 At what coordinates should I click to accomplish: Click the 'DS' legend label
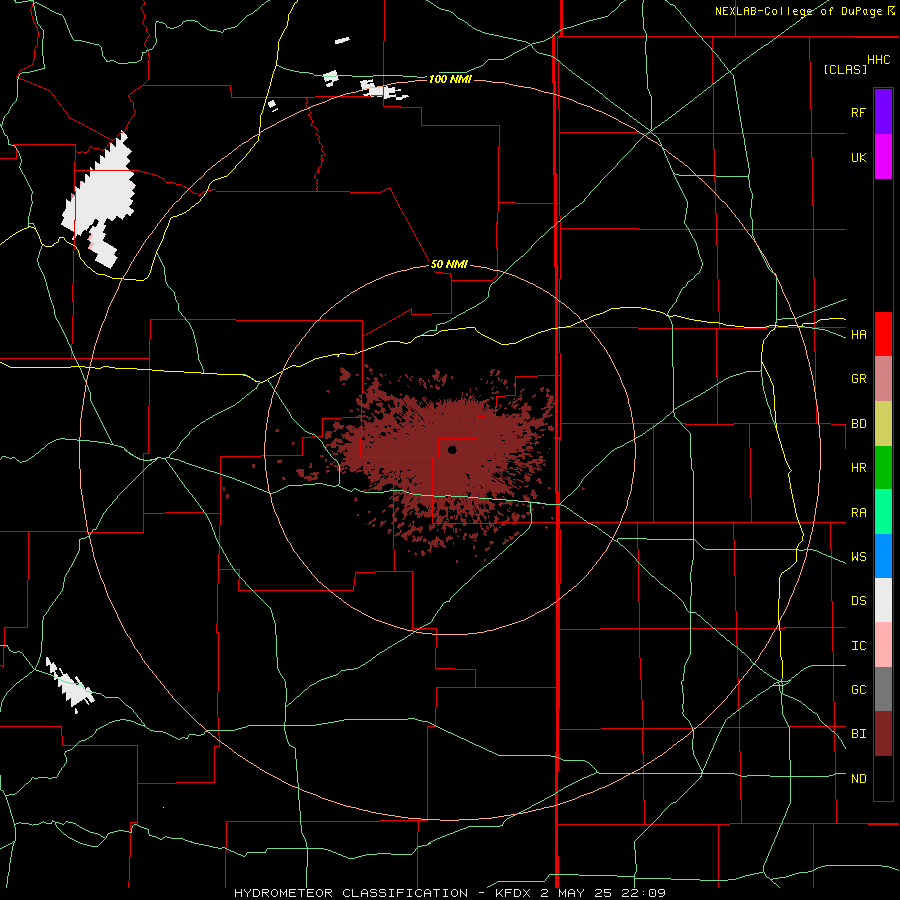point(858,601)
